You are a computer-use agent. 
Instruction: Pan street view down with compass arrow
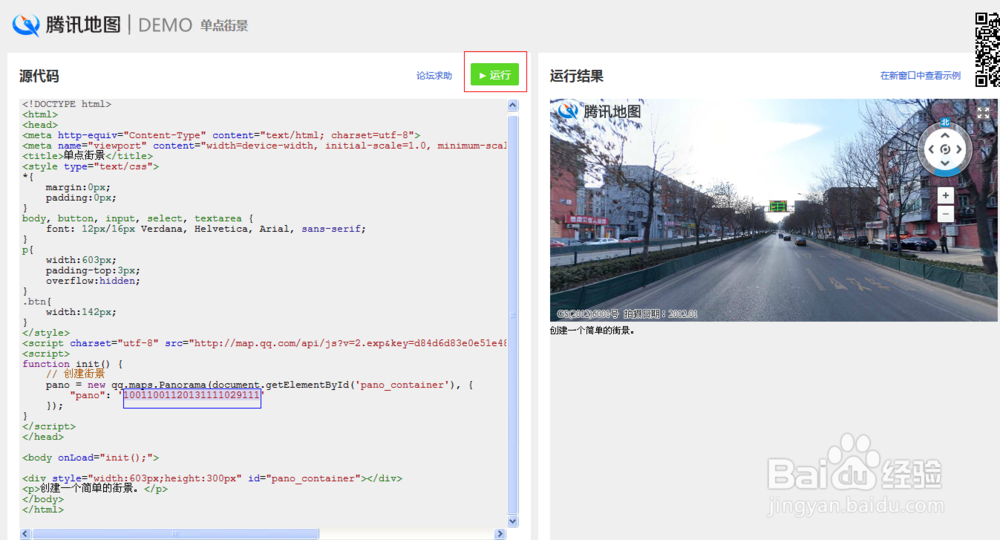(x=945, y=163)
